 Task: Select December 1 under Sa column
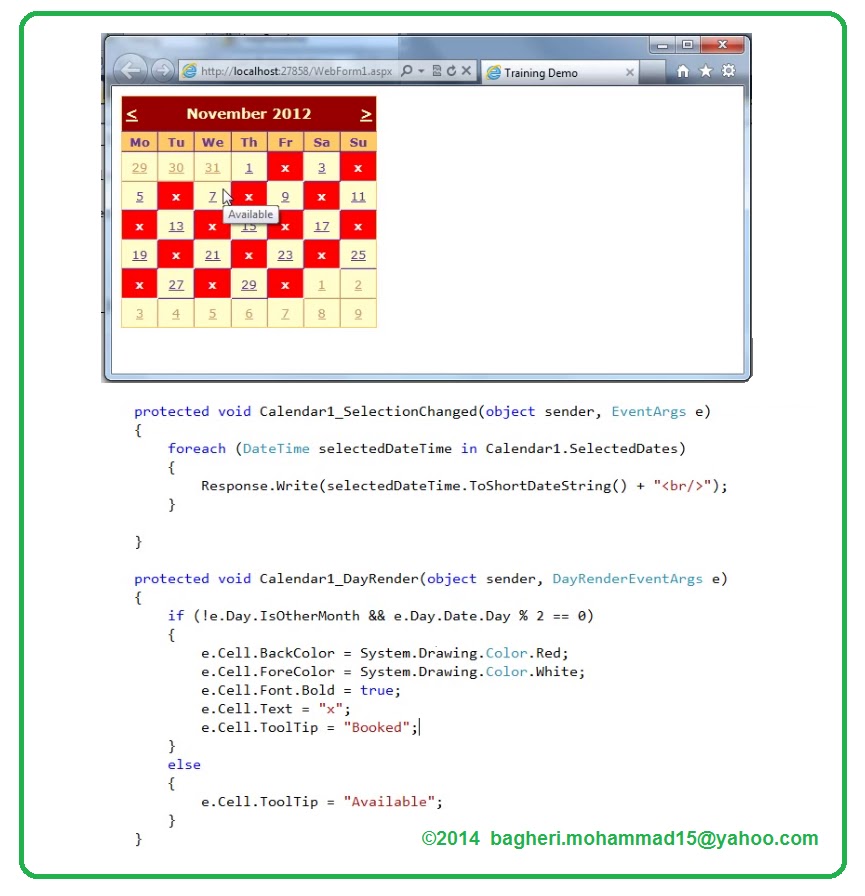click(322, 285)
